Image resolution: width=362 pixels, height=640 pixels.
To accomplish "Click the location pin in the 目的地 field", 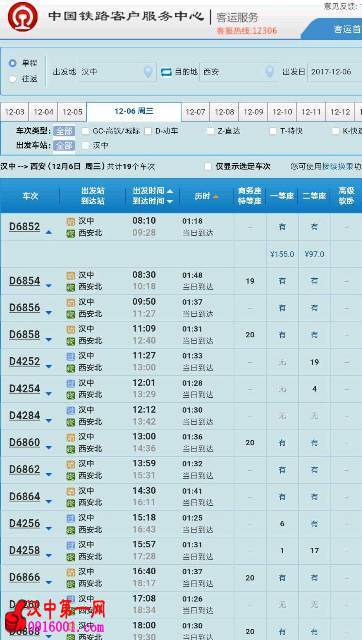I will pyautogui.click(x=269, y=72).
